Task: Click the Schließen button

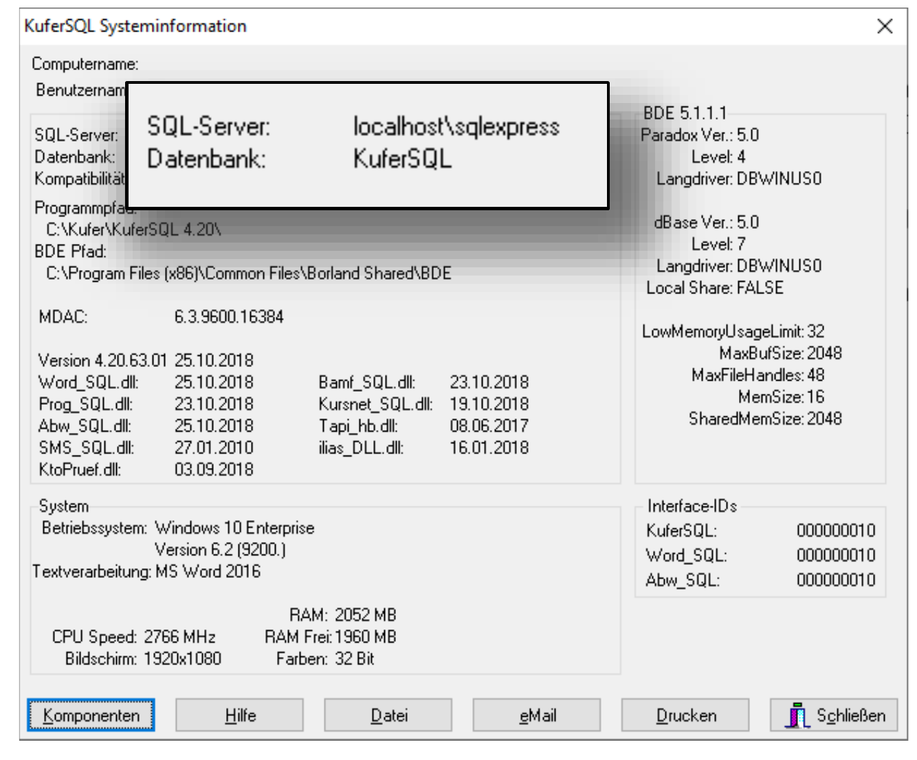Action: pos(834,715)
